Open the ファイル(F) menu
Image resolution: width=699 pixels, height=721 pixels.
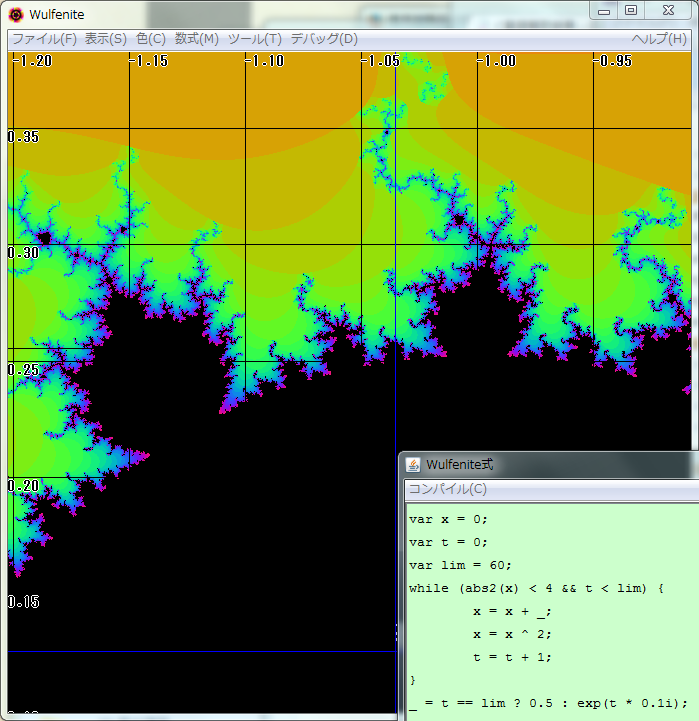[44, 39]
